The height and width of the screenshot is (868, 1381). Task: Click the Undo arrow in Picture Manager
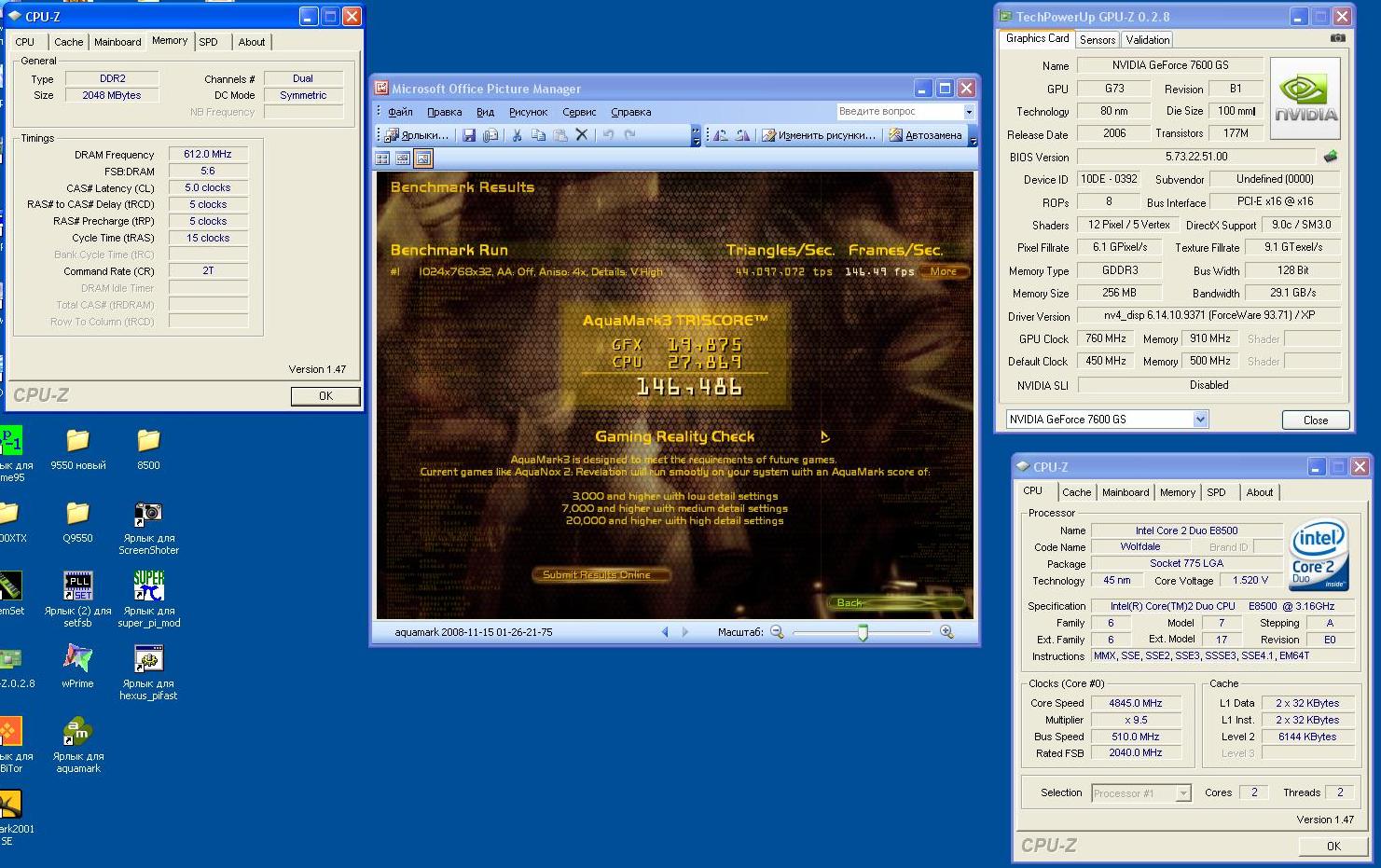pos(608,135)
